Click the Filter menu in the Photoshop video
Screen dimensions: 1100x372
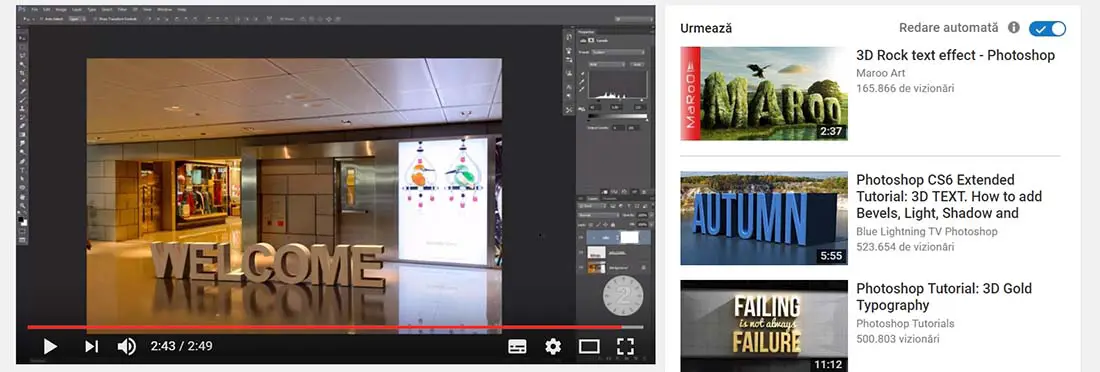click(x=122, y=10)
